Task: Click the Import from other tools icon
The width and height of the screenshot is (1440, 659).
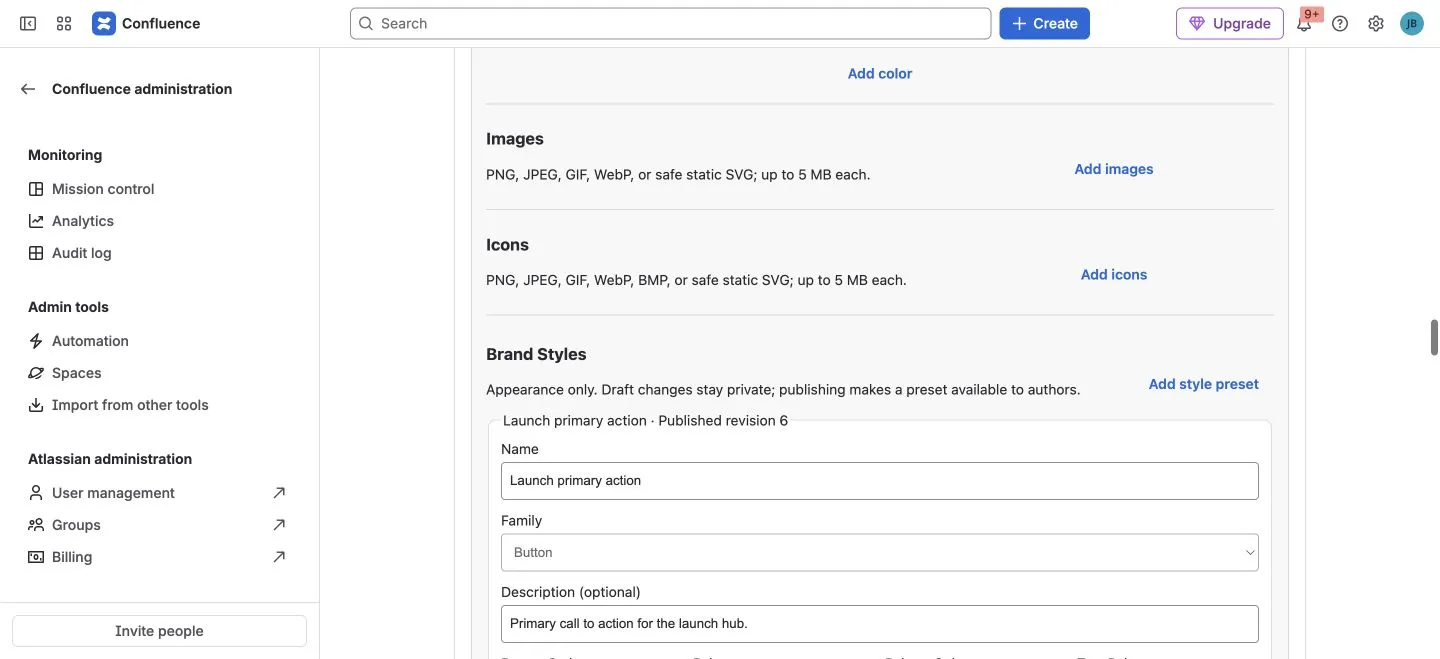Action: tap(36, 405)
